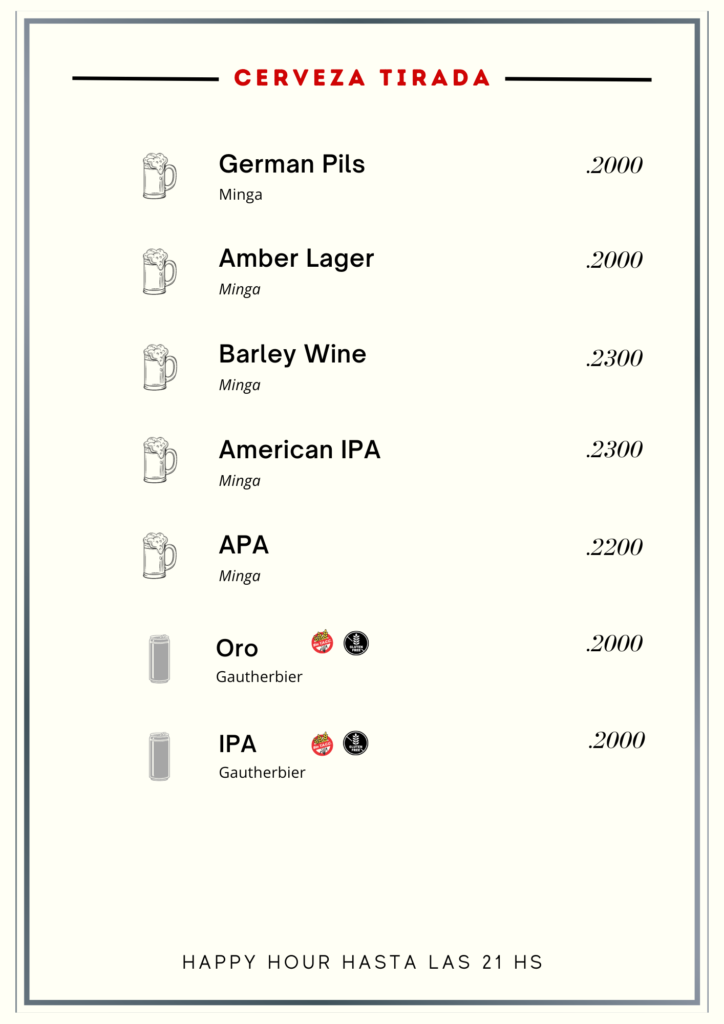Click the beer mug icon beside American IPA
The image size is (724, 1024).
[159, 460]
